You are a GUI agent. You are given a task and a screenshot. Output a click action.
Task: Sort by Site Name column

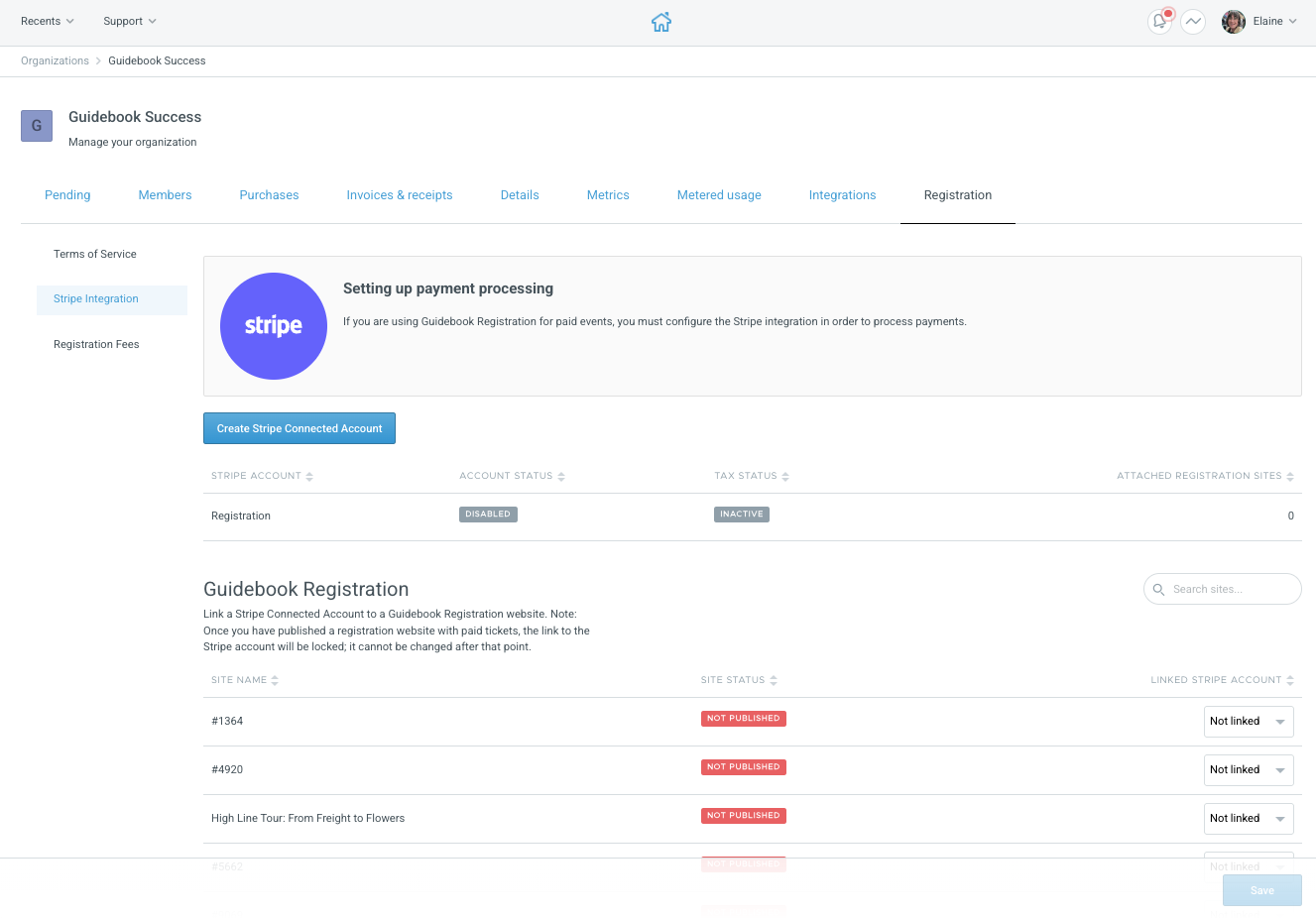coord(245,680)
